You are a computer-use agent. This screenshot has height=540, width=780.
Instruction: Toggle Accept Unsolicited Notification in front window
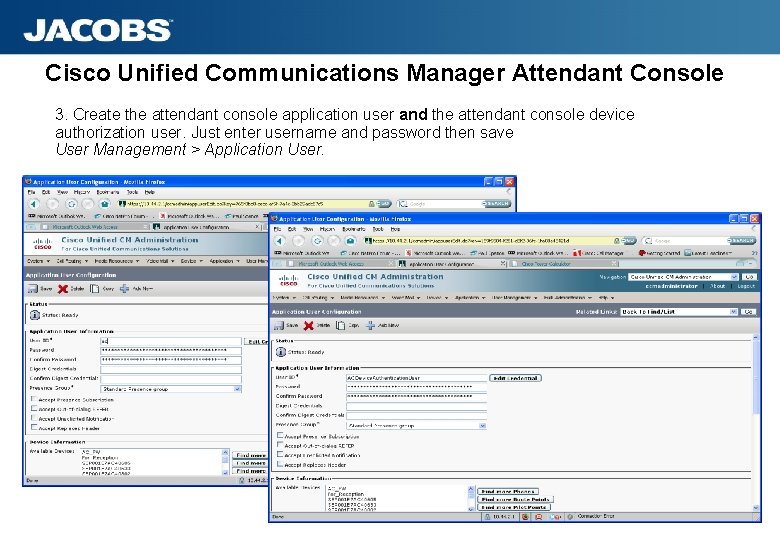[280, 454]
